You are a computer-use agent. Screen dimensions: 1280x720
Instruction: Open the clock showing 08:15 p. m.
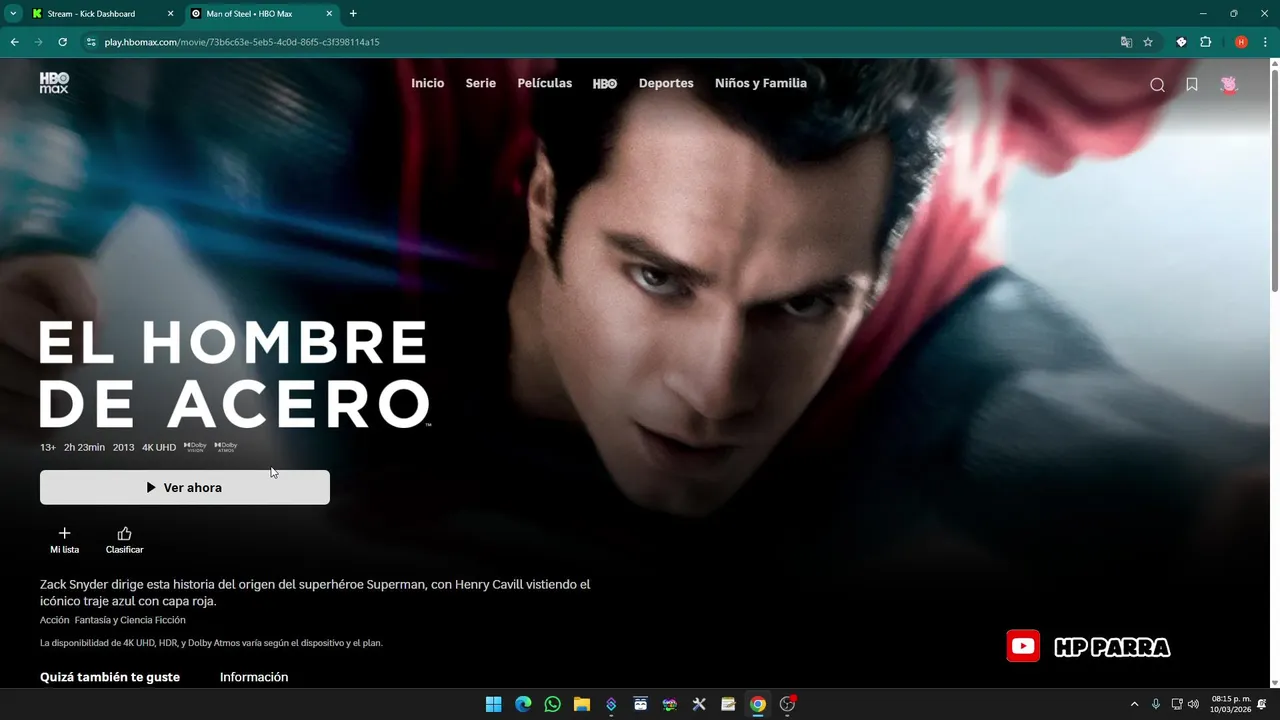pyautogui.click(x=1231, y=704)
